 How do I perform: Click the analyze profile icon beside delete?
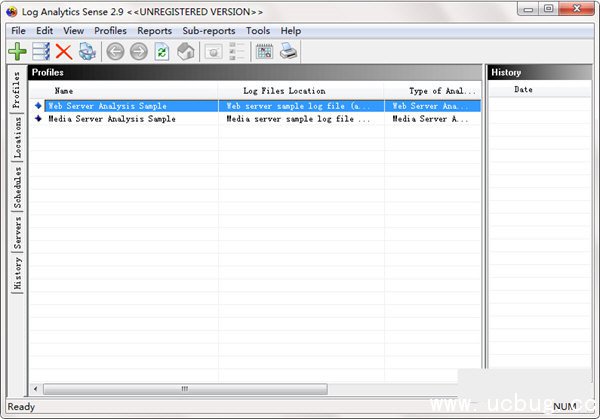coord(87,51)
